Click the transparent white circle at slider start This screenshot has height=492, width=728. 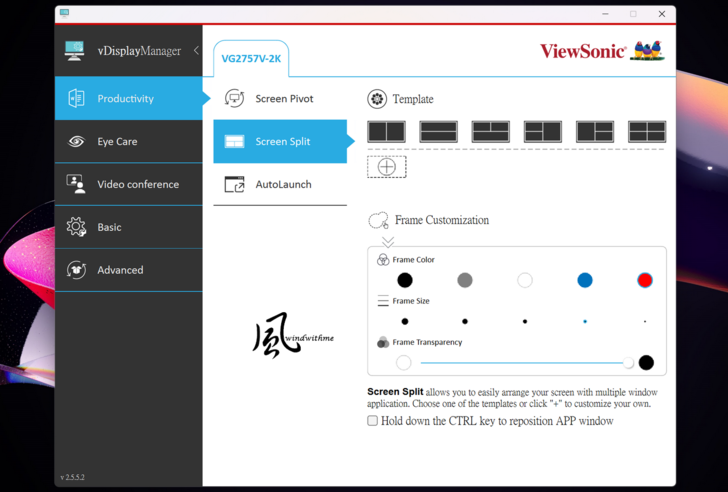(404, 363)
